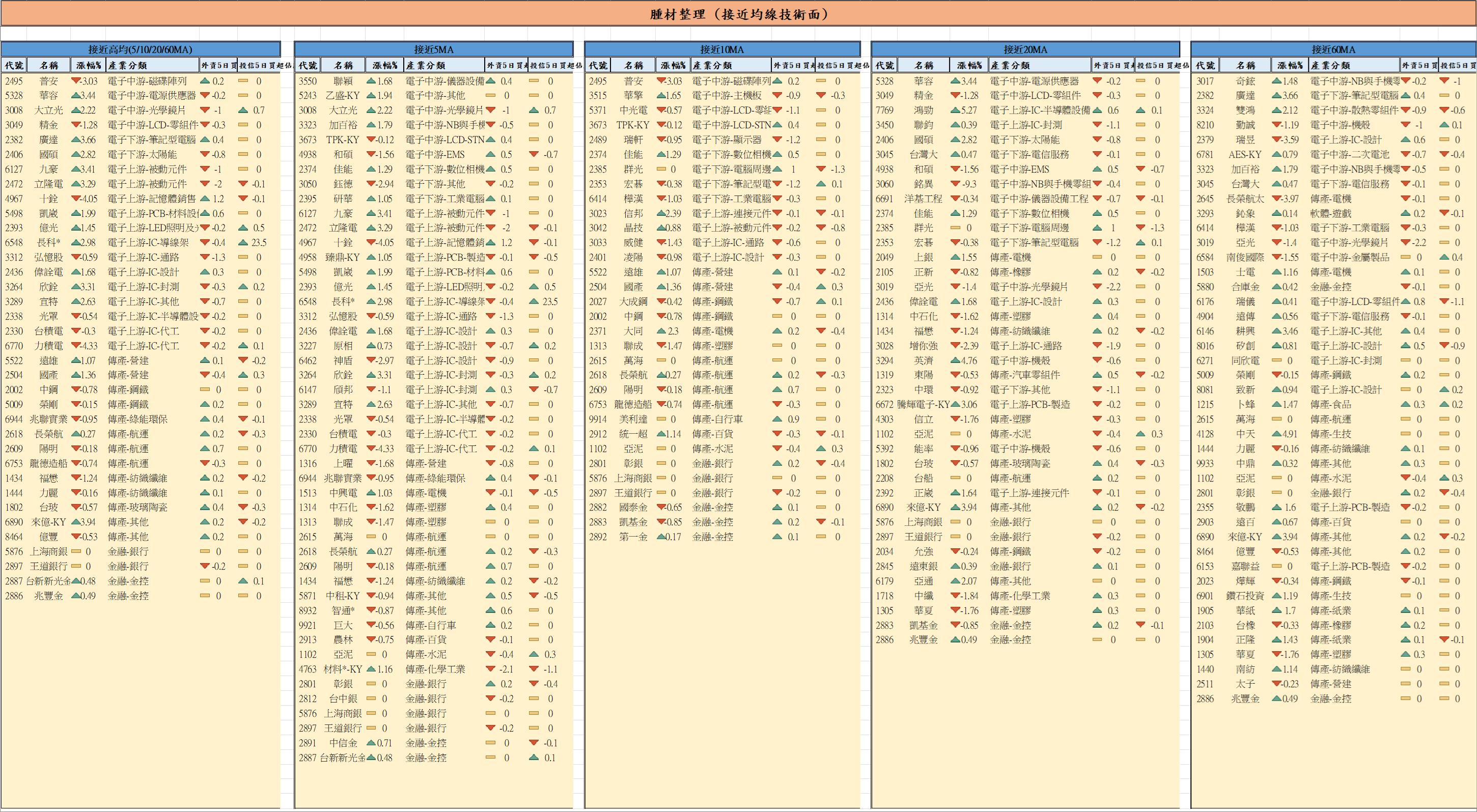This screenshot has height=812, width=1477.
Task: Select the orange 題材整理 title banner
Action: [738, 14]
